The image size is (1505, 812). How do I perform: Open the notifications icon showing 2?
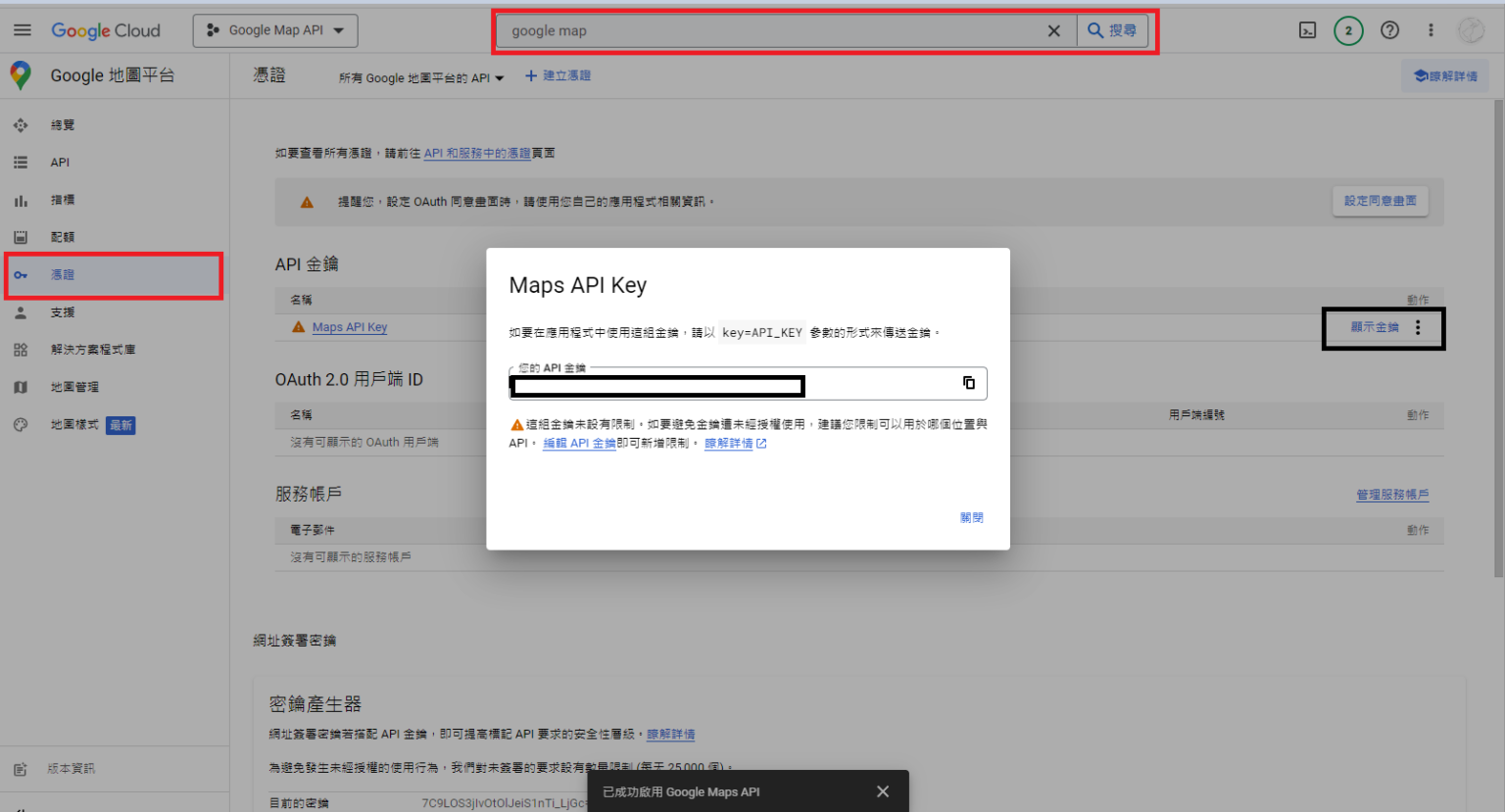1348,30
